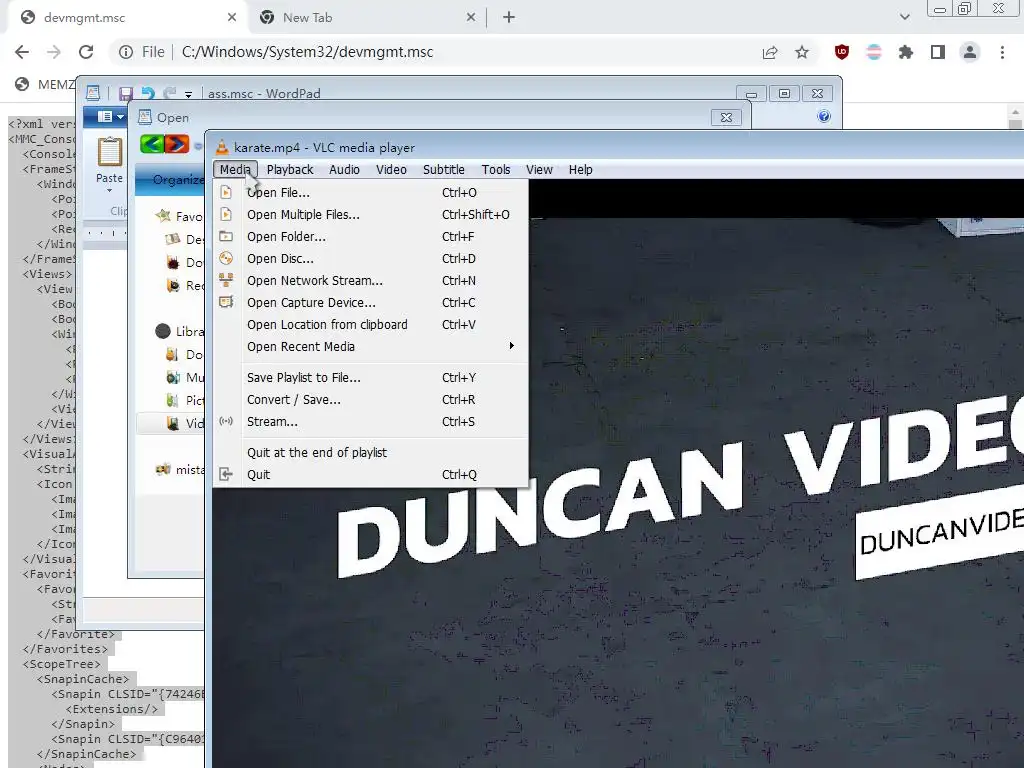Choose Open Disc... menu entry

370,259
